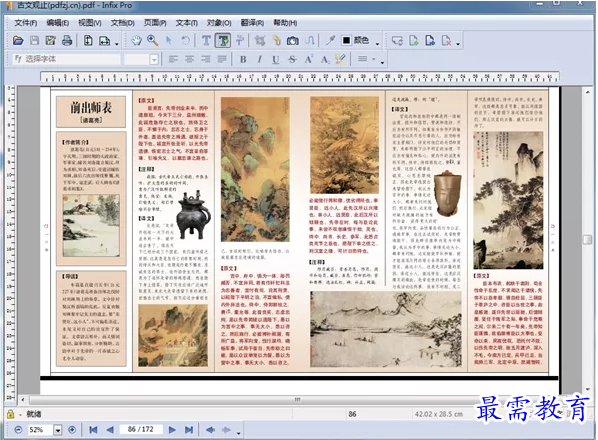This screenshot has width=598, height=440.
Task: Click the delete page red X icon
Action: (446, 40)
